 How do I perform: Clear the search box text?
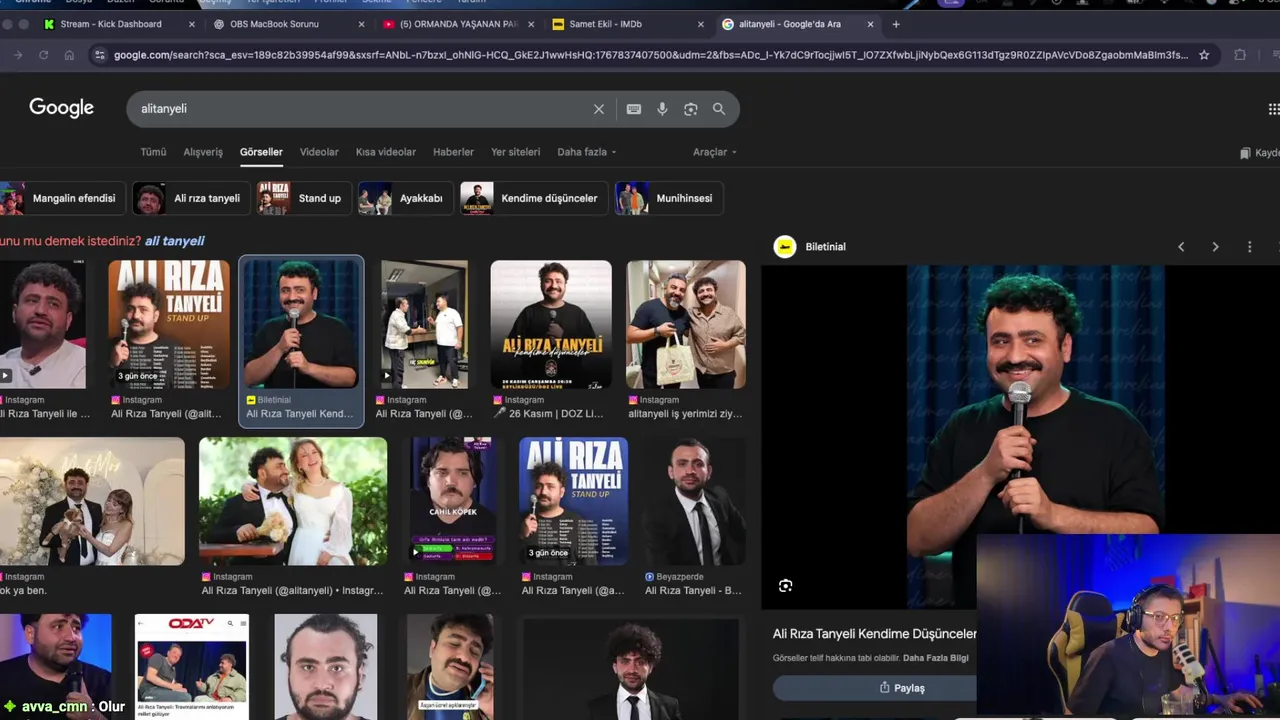pyautogui.click(x=599, y=109)
